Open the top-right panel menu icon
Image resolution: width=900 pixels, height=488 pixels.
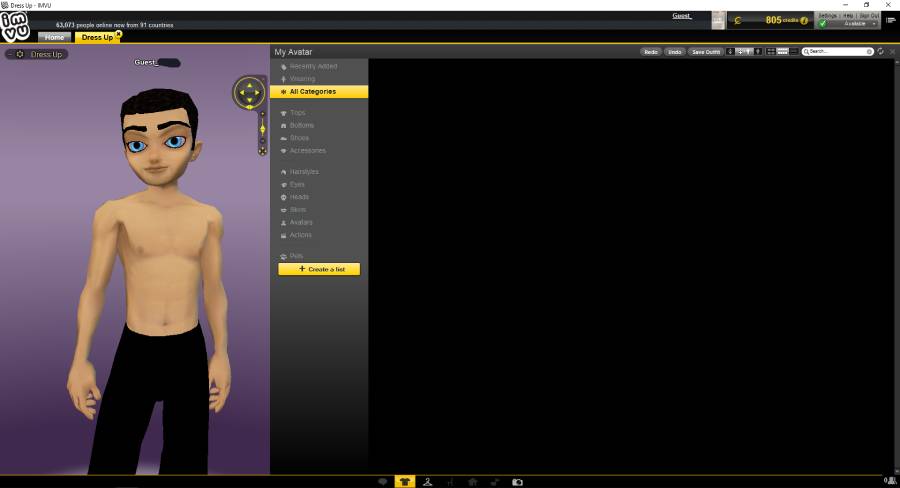point(891,20)
